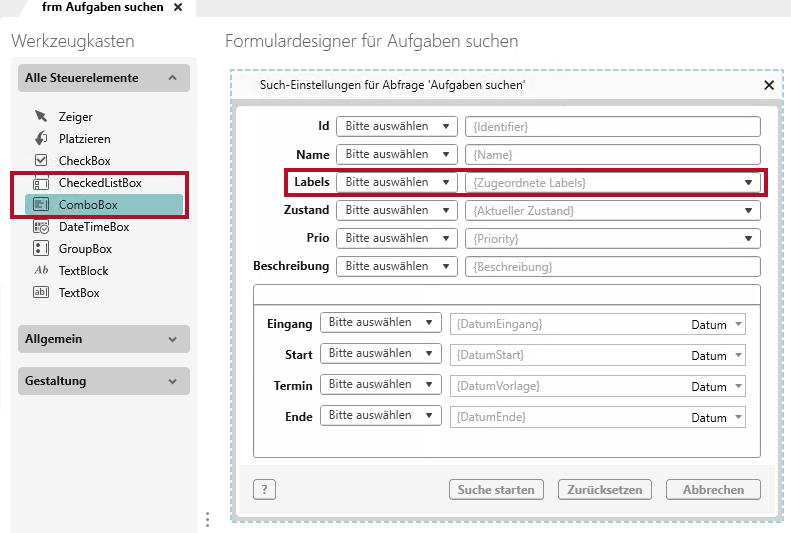This screenshot has width=791, height=533.
Task: Open the Termin operator dropdown
Action: 381,384
